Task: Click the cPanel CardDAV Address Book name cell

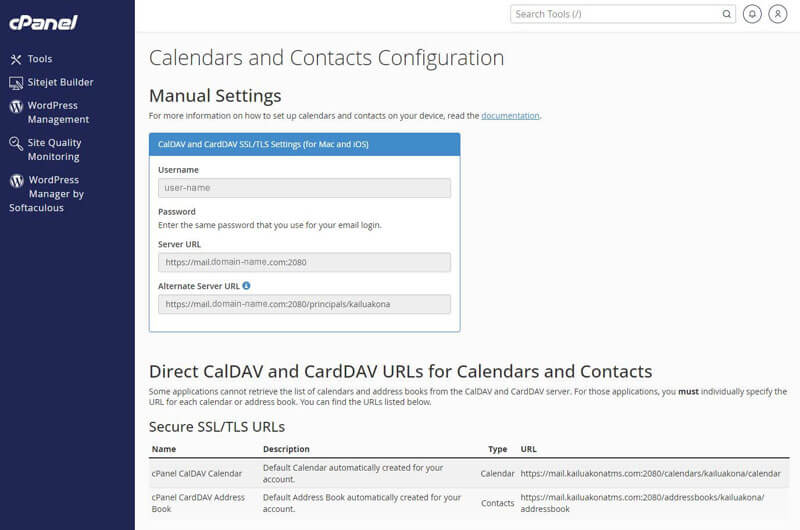Action: [198, 503]
